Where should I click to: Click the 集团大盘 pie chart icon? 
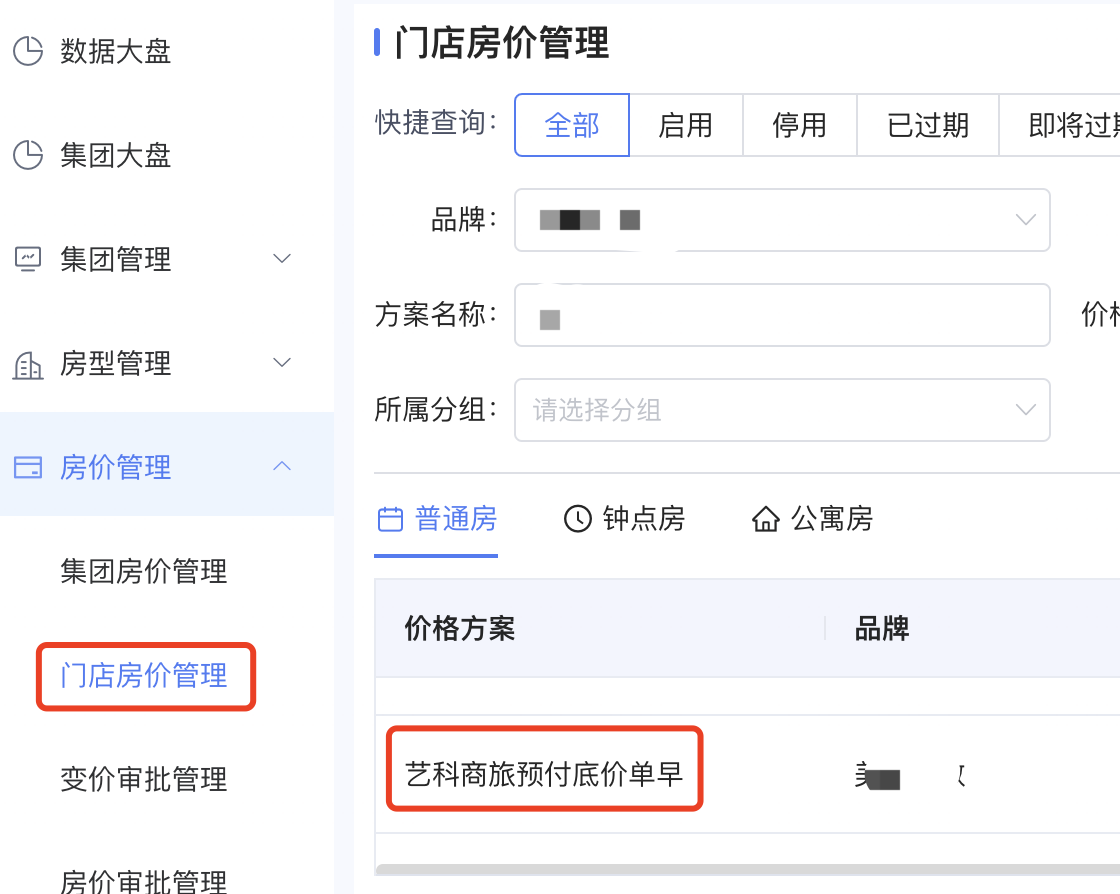29,155
